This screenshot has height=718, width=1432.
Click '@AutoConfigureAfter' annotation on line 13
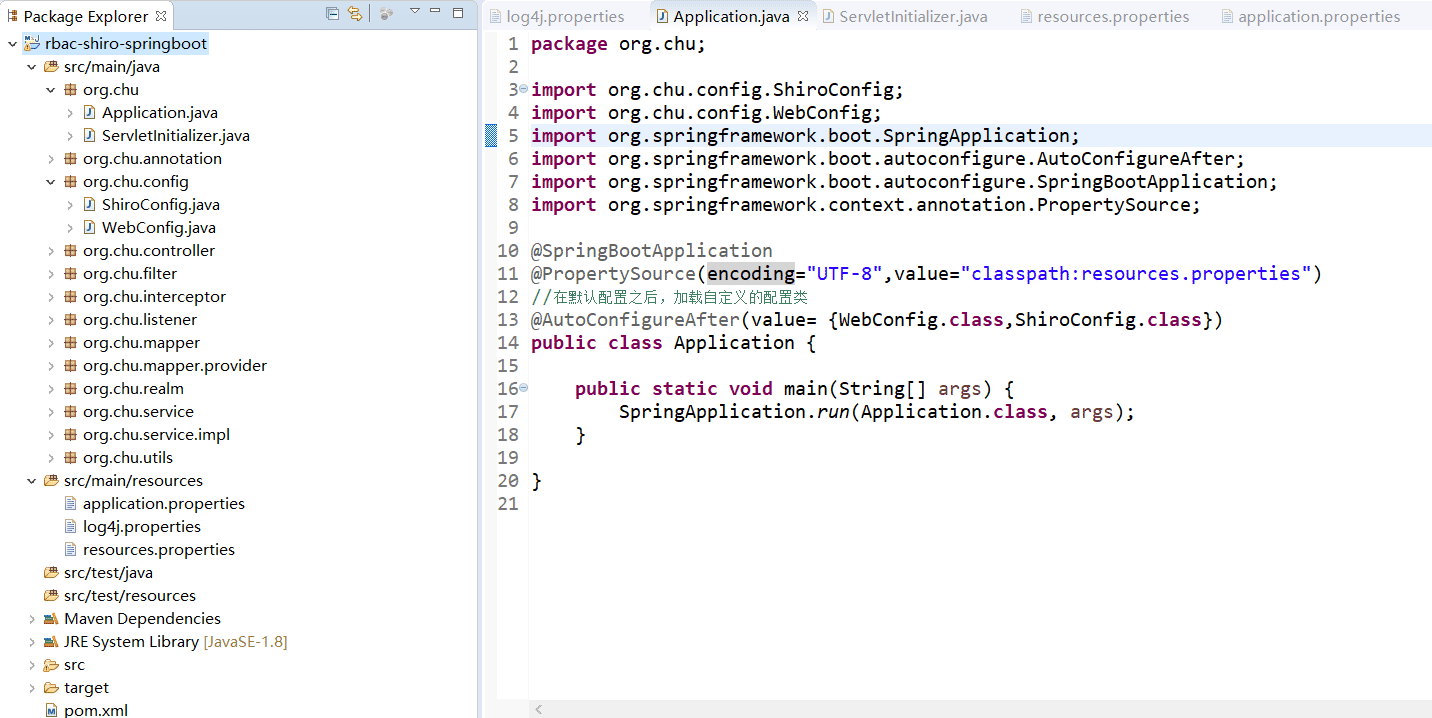tap(635, 320)
